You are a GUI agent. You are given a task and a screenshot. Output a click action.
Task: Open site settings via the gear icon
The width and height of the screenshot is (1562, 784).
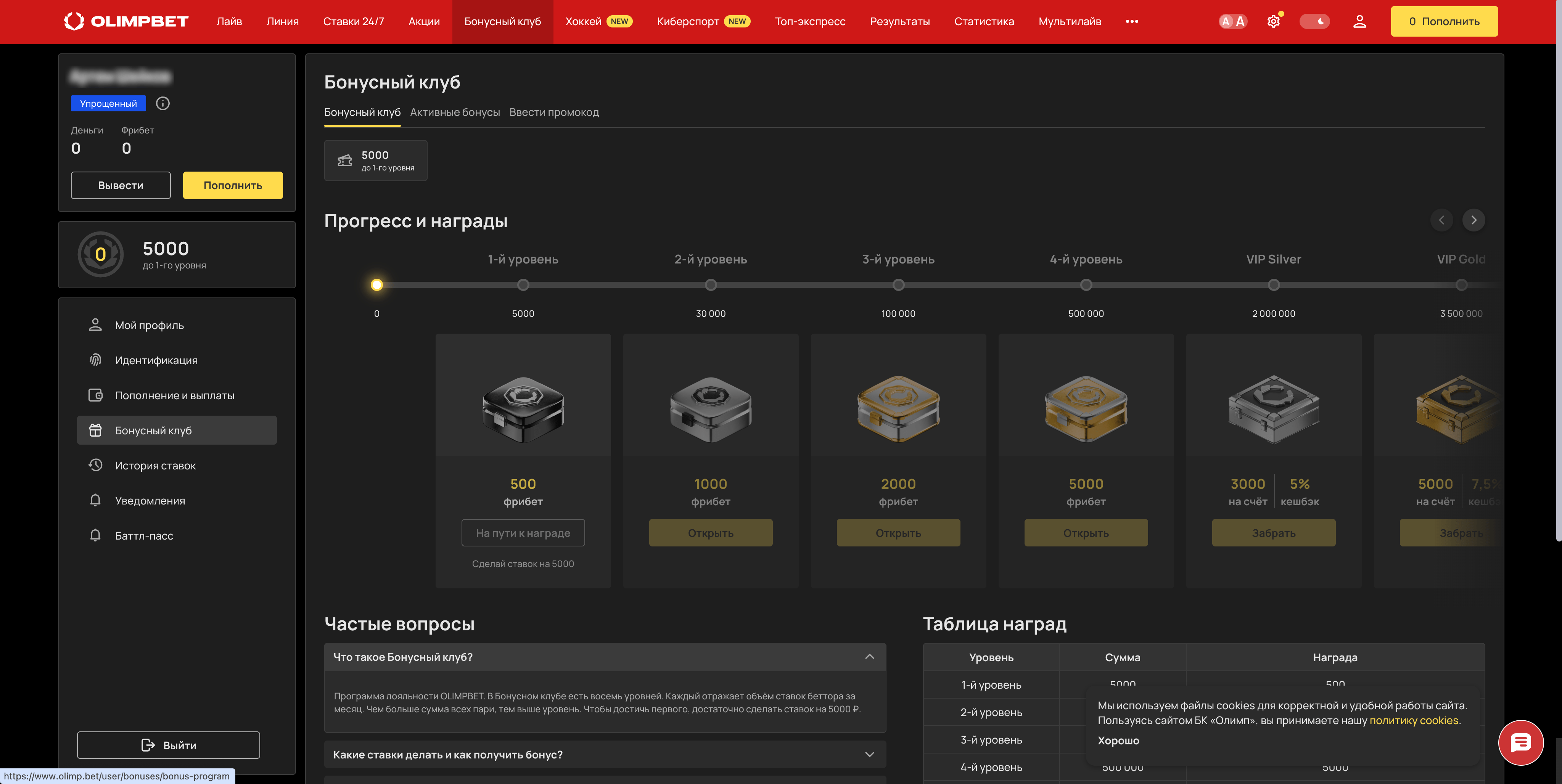[1273, 21]
